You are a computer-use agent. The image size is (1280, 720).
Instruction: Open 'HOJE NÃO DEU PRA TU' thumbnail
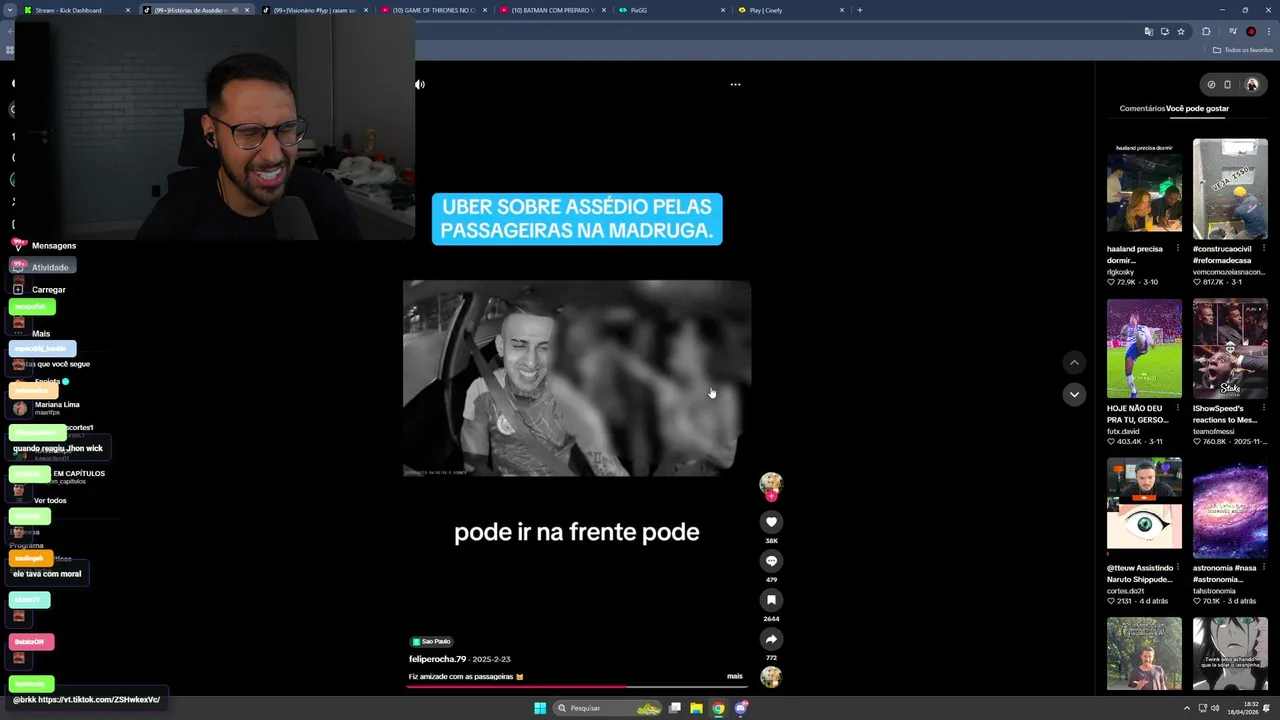pos(1144,348)
